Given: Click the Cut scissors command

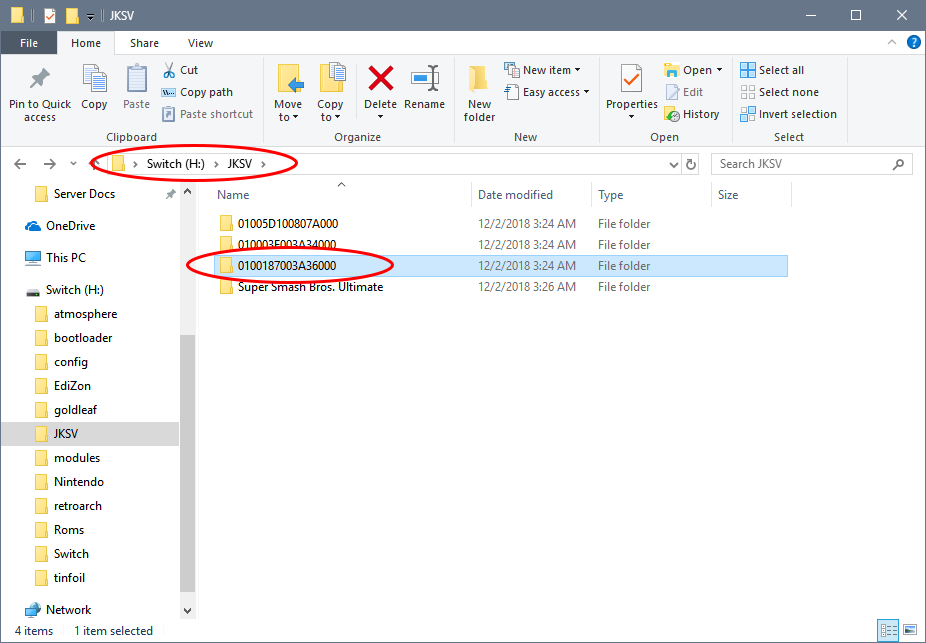Looking at the screenshot, I should tap(180, 70).
